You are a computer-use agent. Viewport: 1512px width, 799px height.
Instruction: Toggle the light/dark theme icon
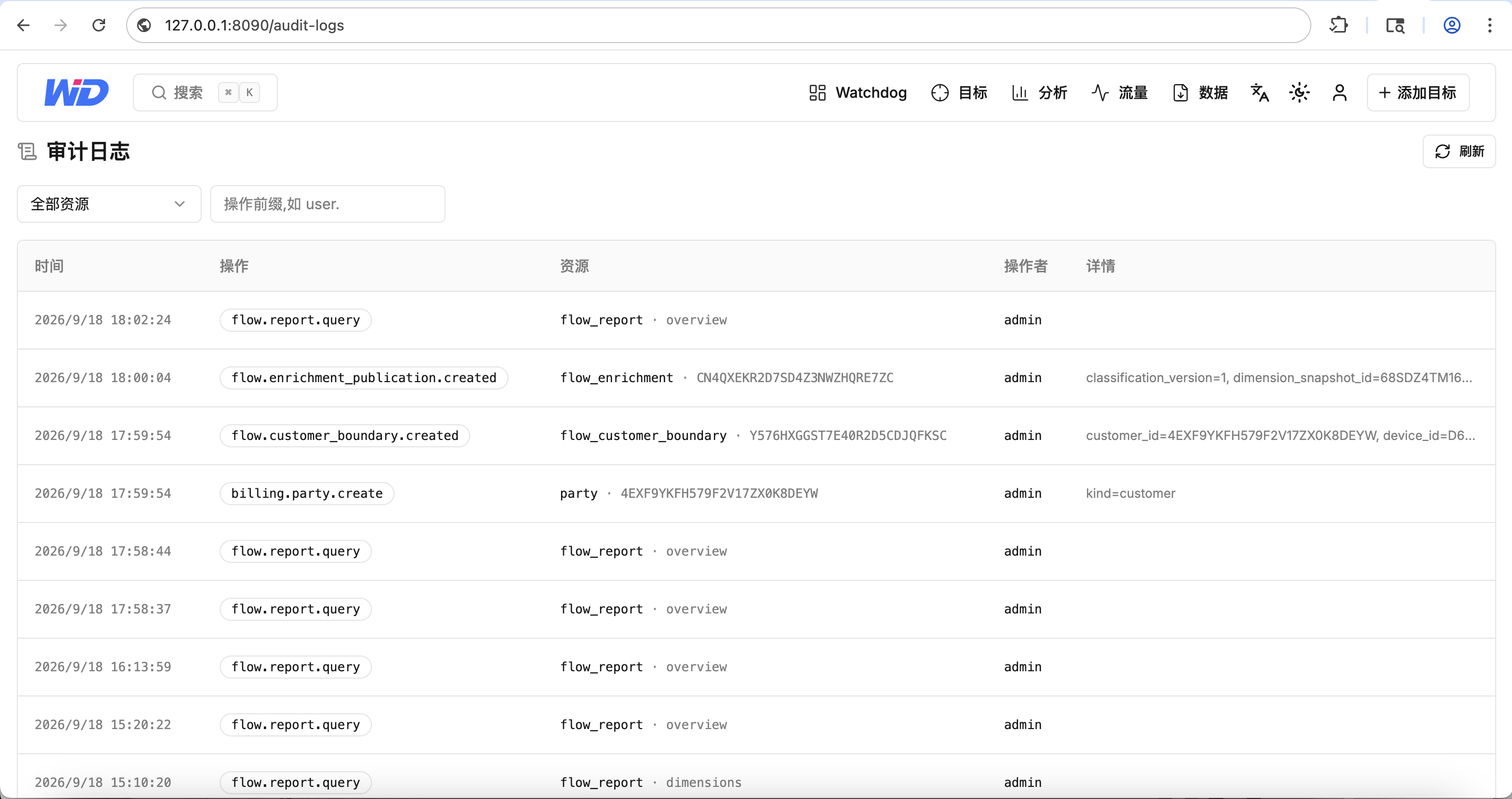(x=1300, y=93)
